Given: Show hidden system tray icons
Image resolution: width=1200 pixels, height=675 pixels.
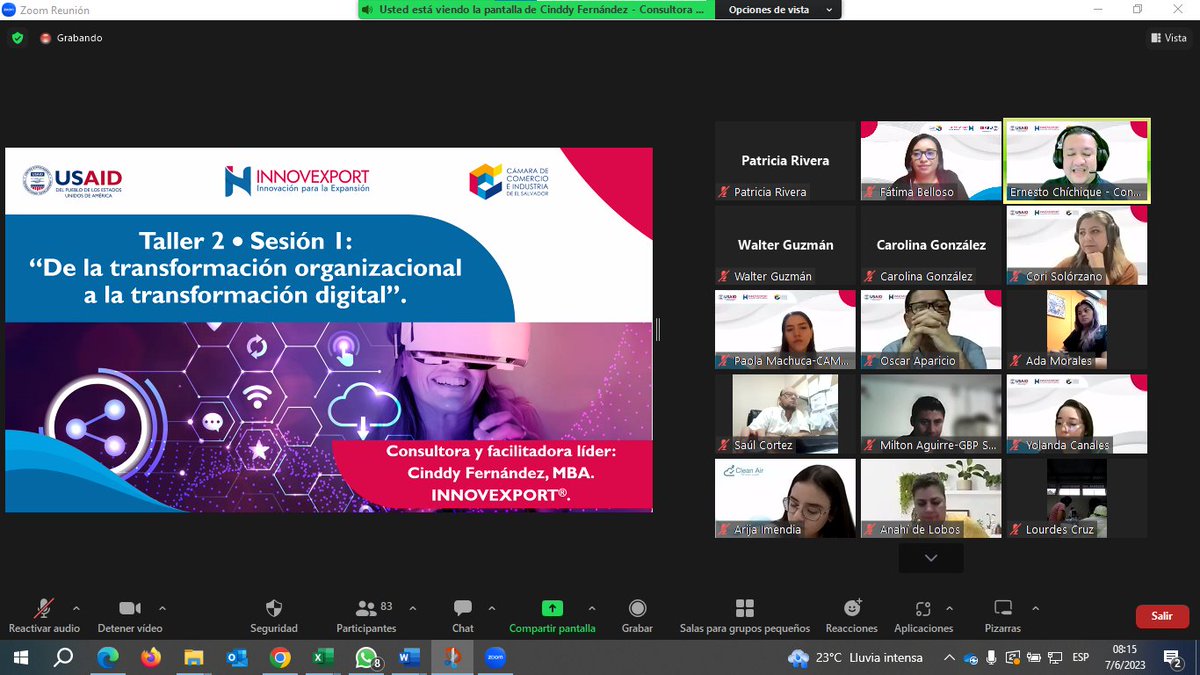Looking at the screenshot, I should point(949,658).
